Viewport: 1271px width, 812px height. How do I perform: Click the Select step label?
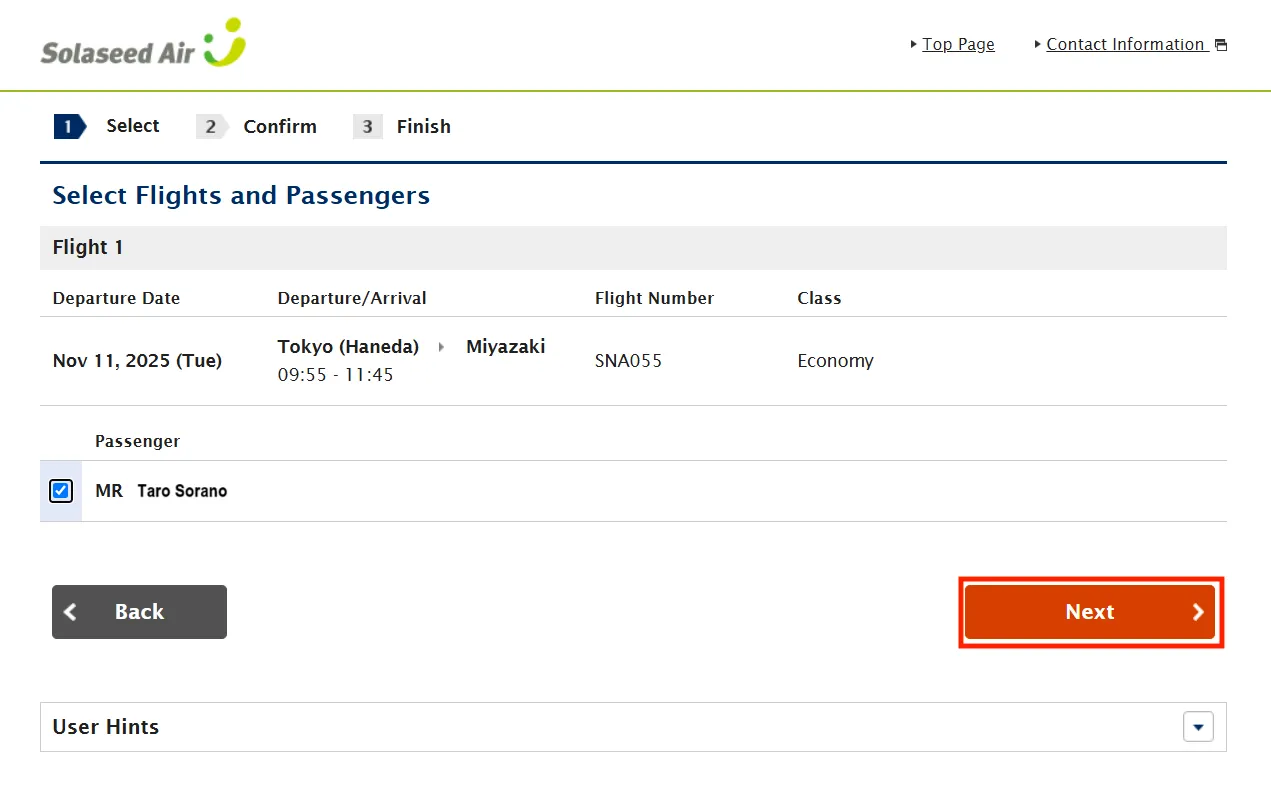(133, 126)
